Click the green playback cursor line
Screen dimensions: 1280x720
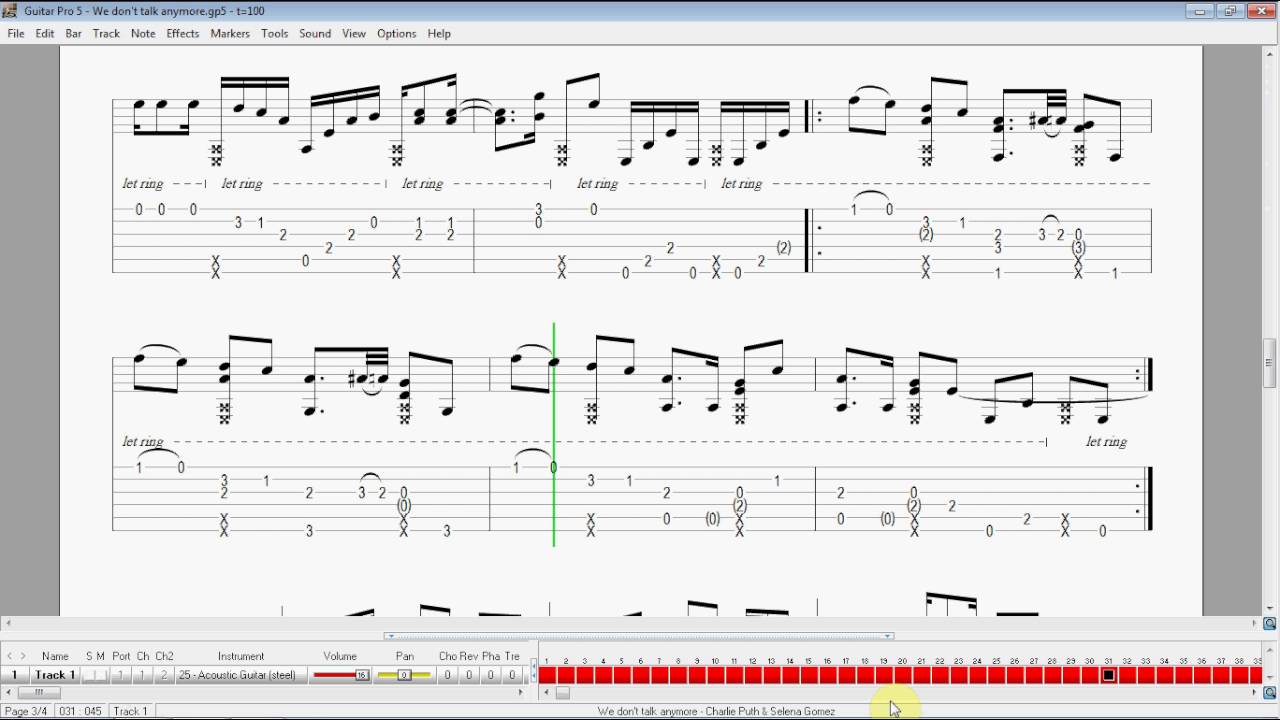coord(554,434)
